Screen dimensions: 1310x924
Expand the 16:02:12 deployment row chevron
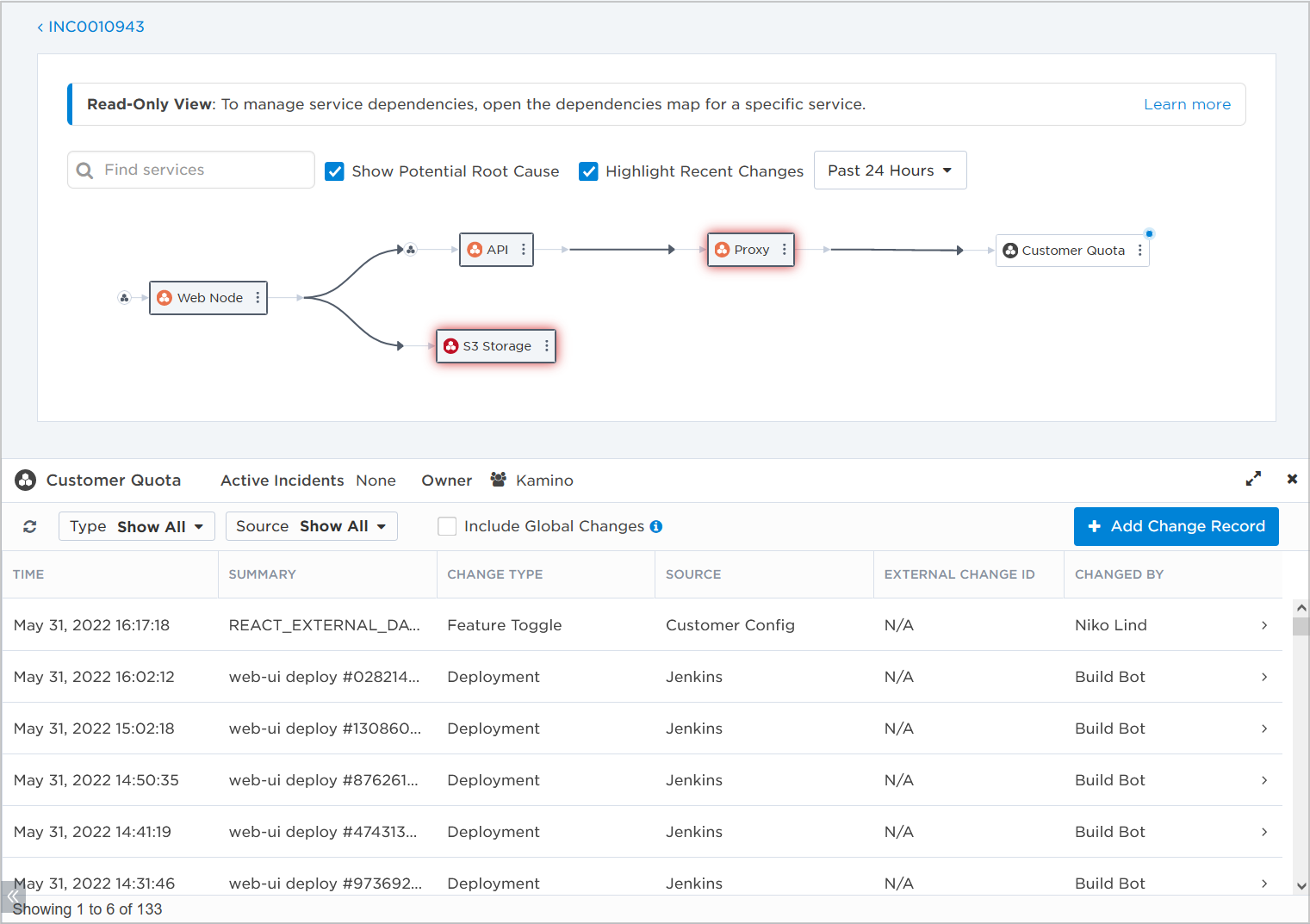1264,677
